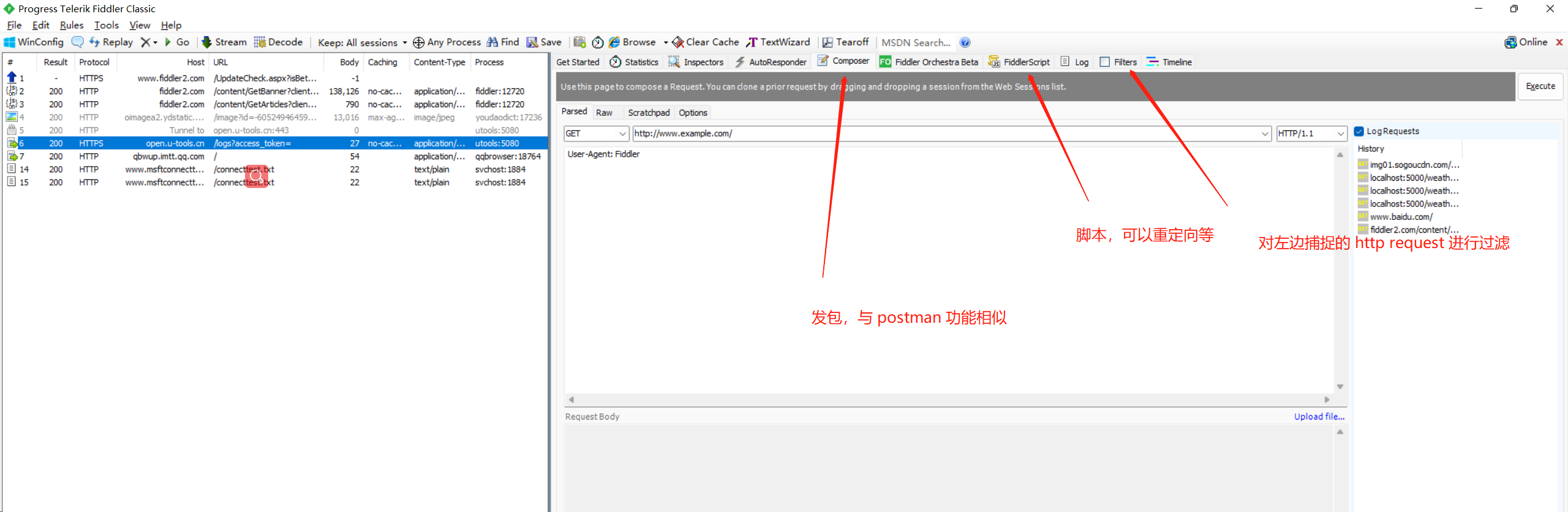
Task: Open the help question mark icon
Action: 965,42
